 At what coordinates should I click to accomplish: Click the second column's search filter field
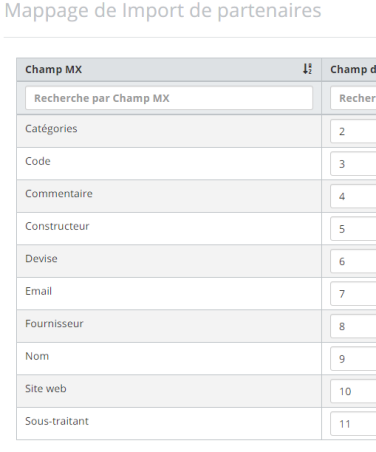tap(353, 98)
